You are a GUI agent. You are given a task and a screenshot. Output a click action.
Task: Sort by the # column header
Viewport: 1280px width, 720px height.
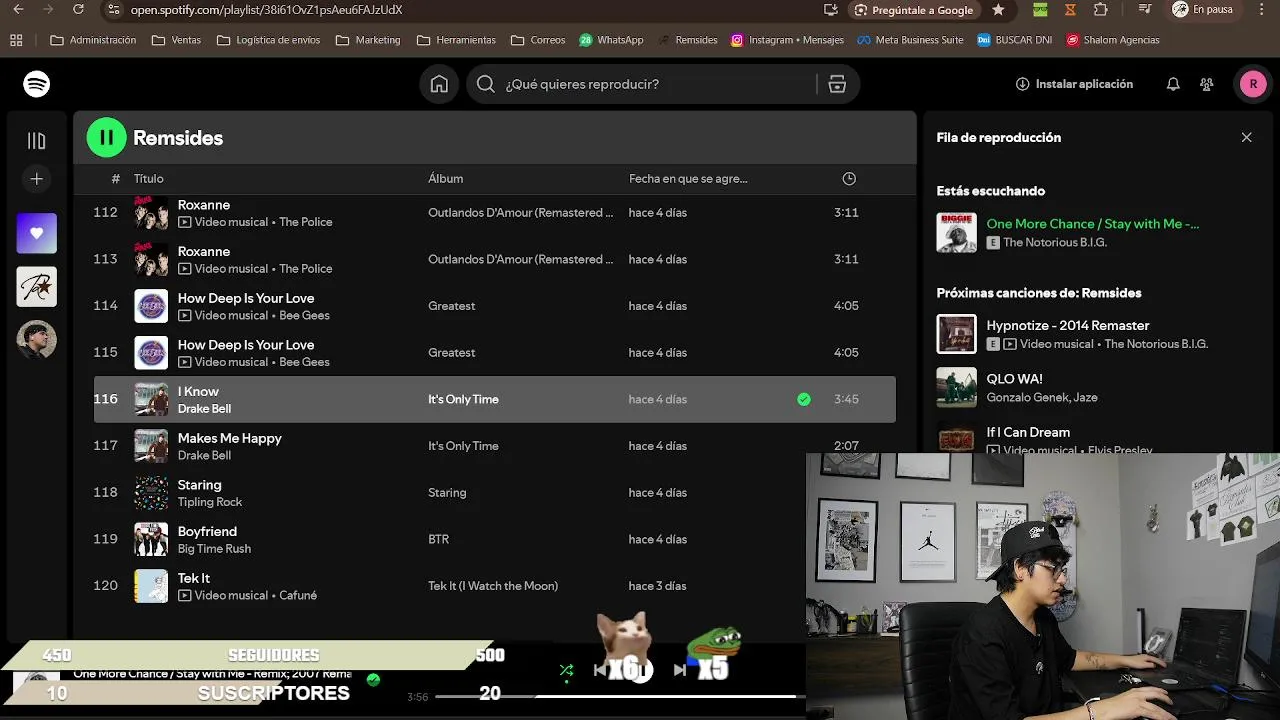pos(115,179)
